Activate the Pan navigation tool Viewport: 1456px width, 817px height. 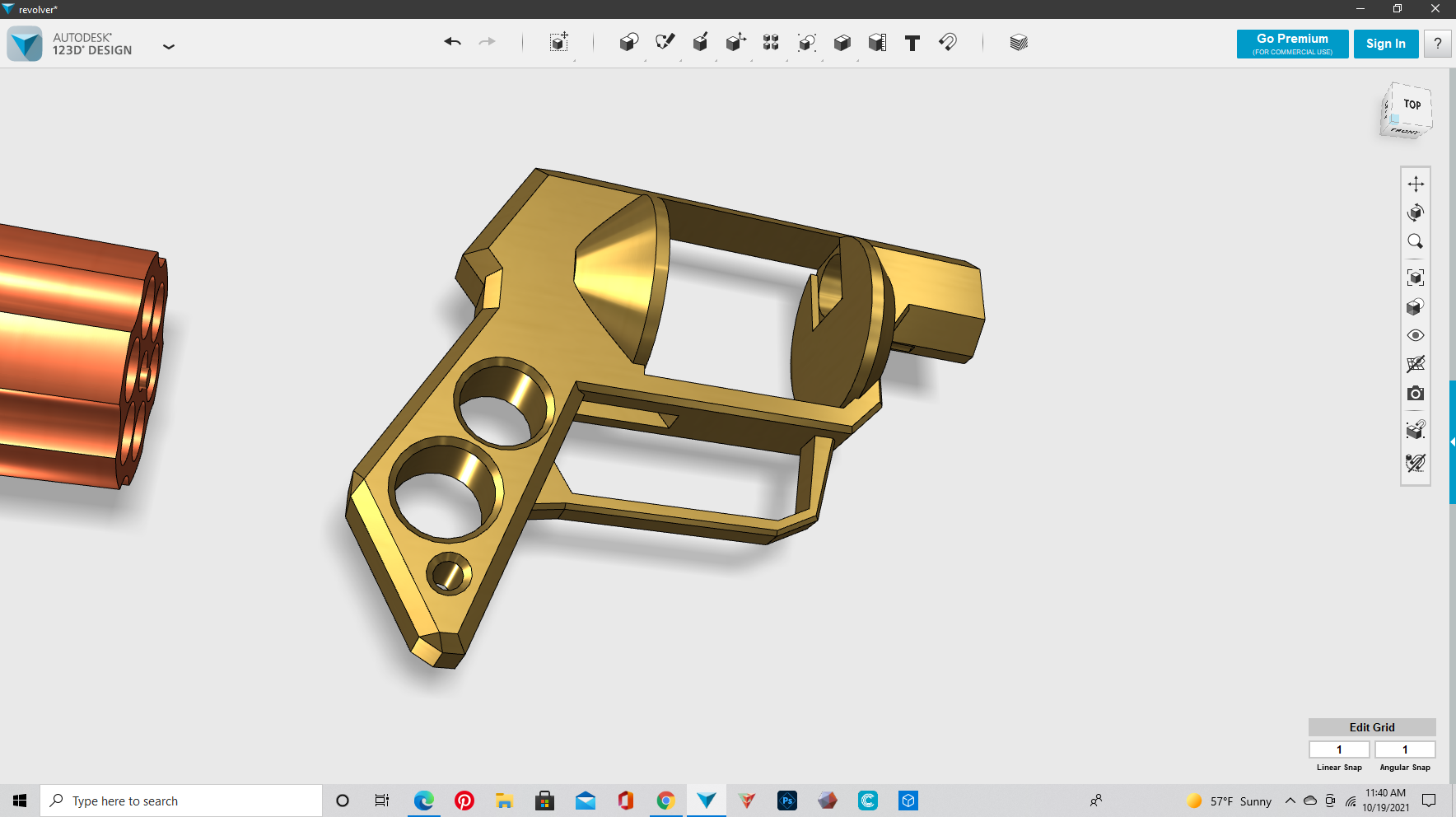pyautogui.click(x=1416, y=184)
